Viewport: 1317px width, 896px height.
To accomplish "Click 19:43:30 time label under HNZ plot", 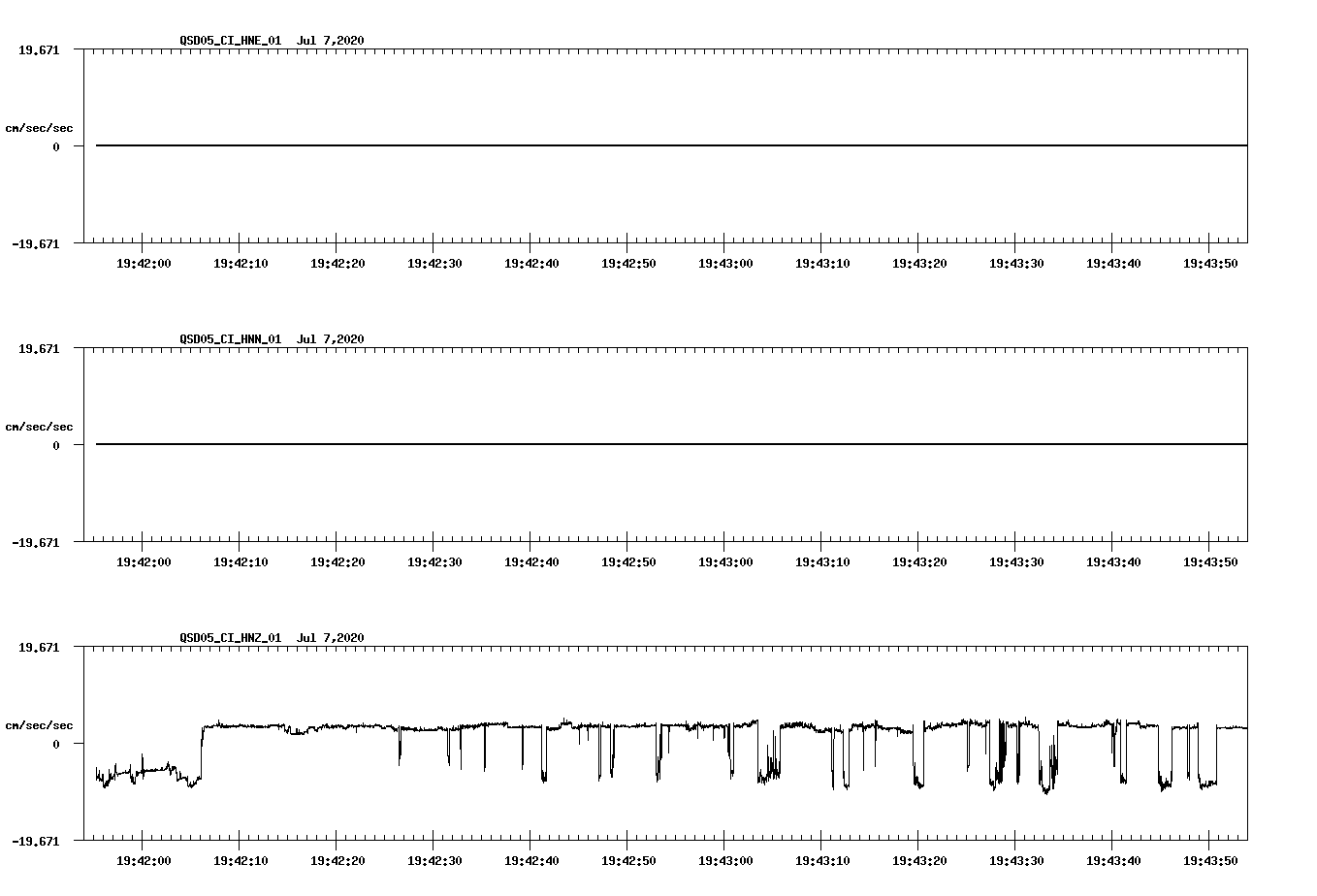I will tap(1016, 860).
